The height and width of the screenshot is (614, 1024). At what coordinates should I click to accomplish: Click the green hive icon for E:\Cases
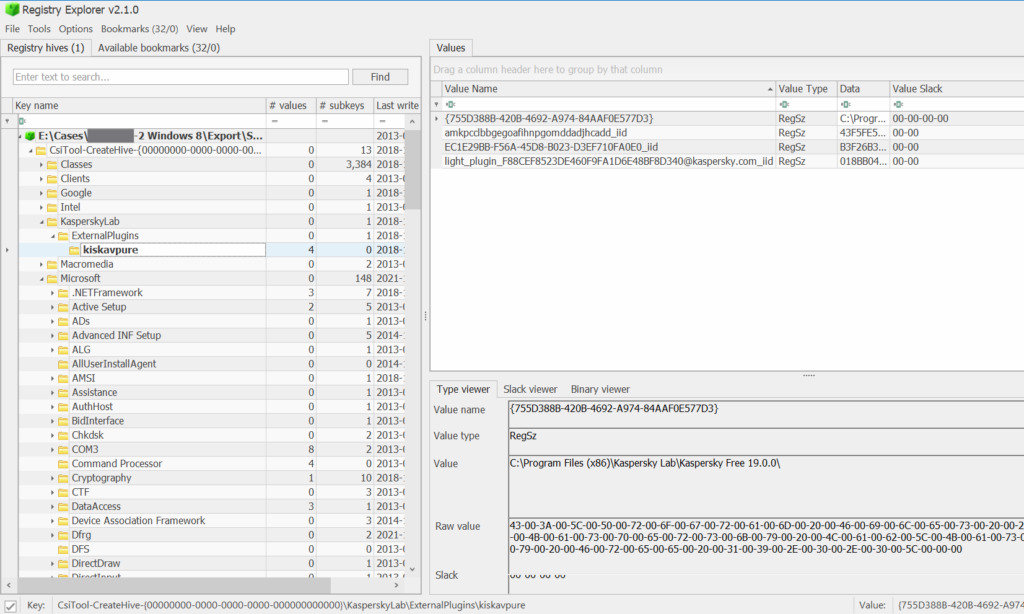(x=30, y=136)
